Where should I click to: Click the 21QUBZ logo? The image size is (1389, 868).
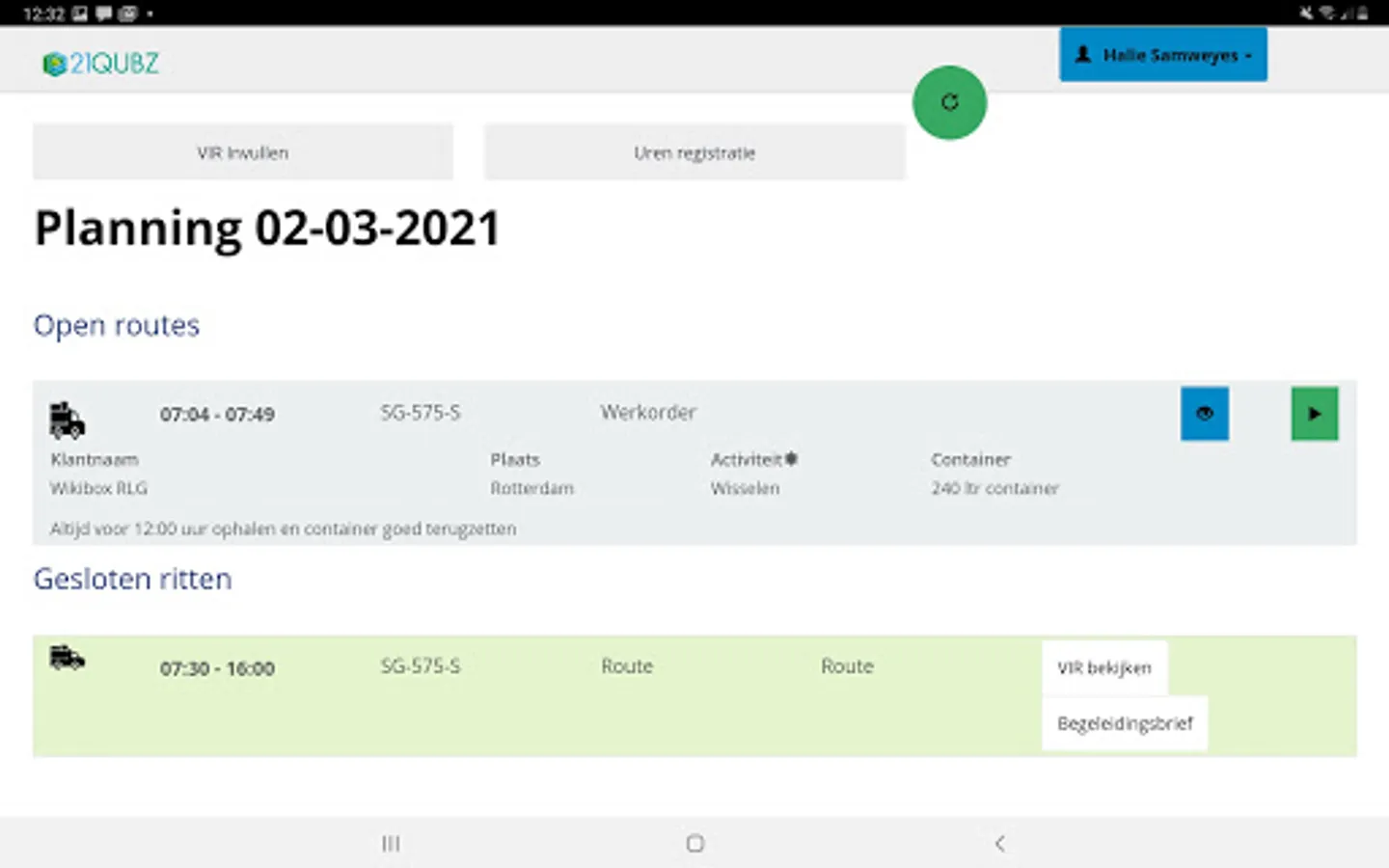point(100,64)
